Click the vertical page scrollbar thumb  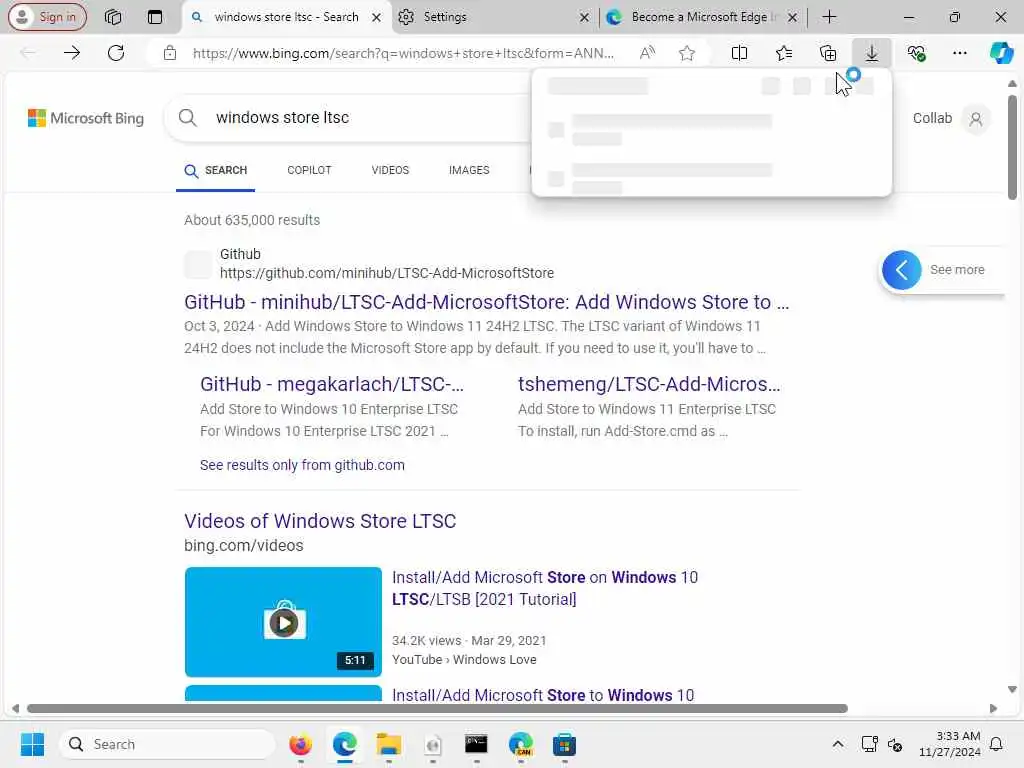coord(1012,148)
